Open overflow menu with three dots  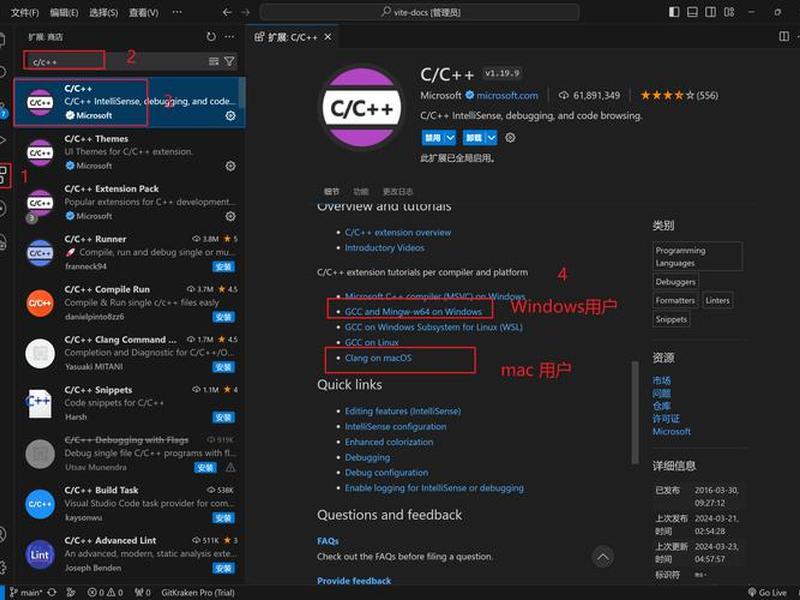pyautogui.click(x=177, y=12)
